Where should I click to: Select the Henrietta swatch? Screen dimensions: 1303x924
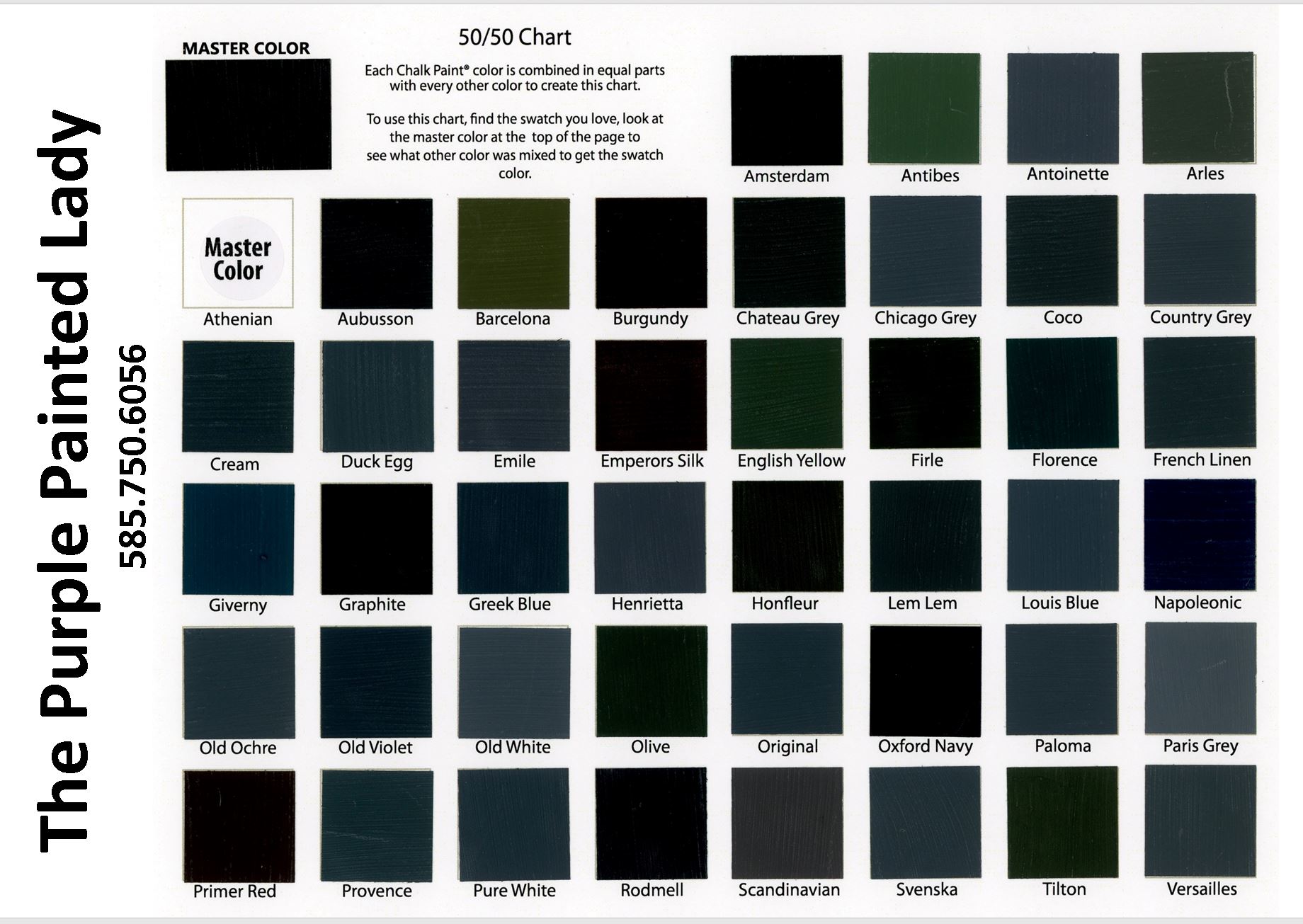650,537
